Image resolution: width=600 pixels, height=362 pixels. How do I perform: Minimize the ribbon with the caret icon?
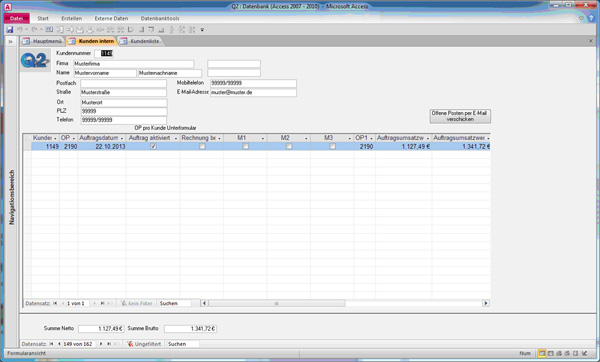coord(581,18)
